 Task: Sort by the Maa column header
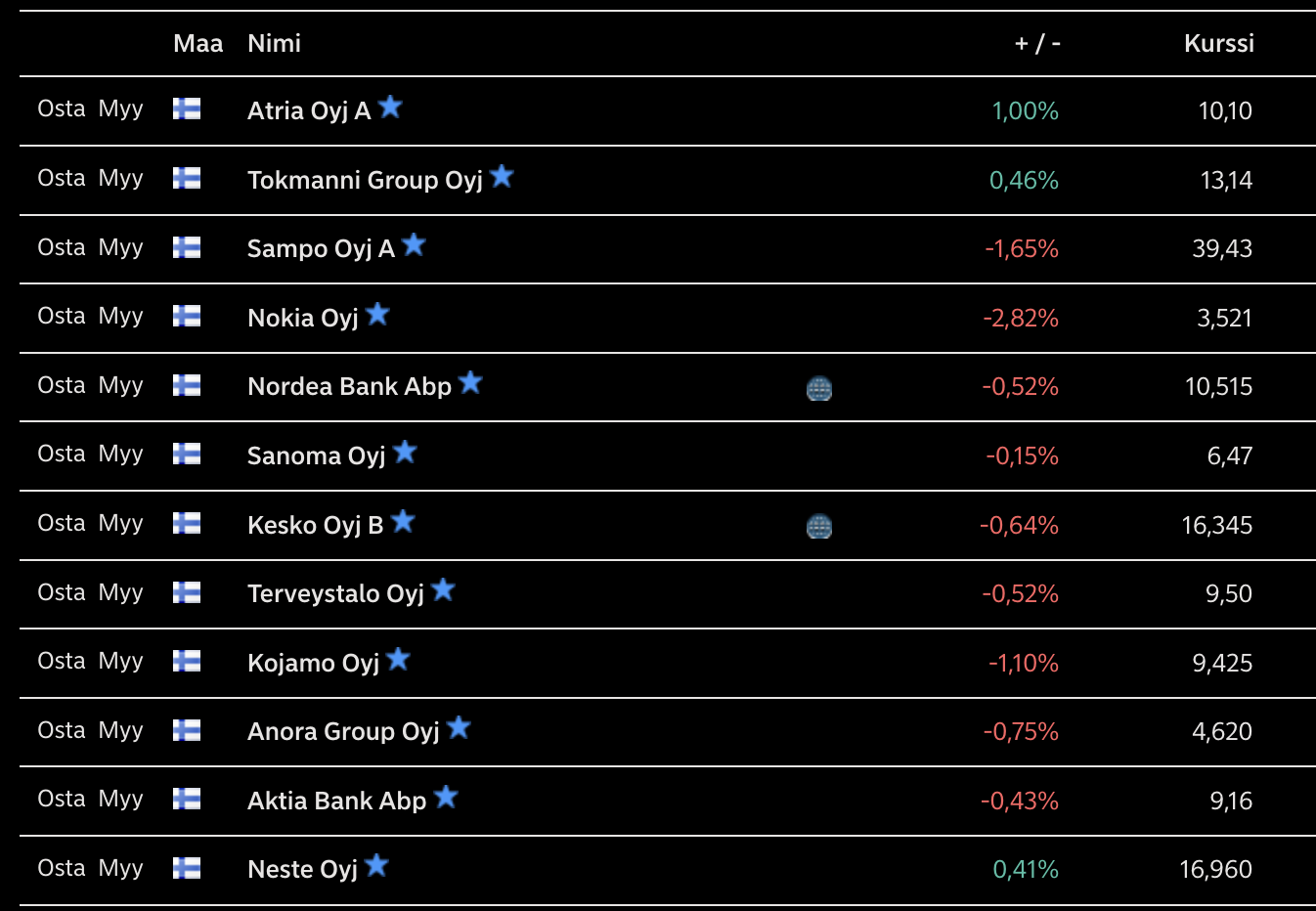tap(198, 43)
